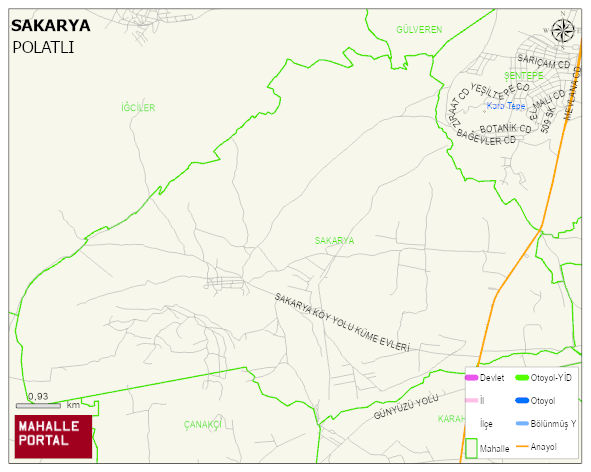
Task: Click the SAKARYA KÖY YOLU KÜME EVLERİ label
Action: tap(342, 322)
